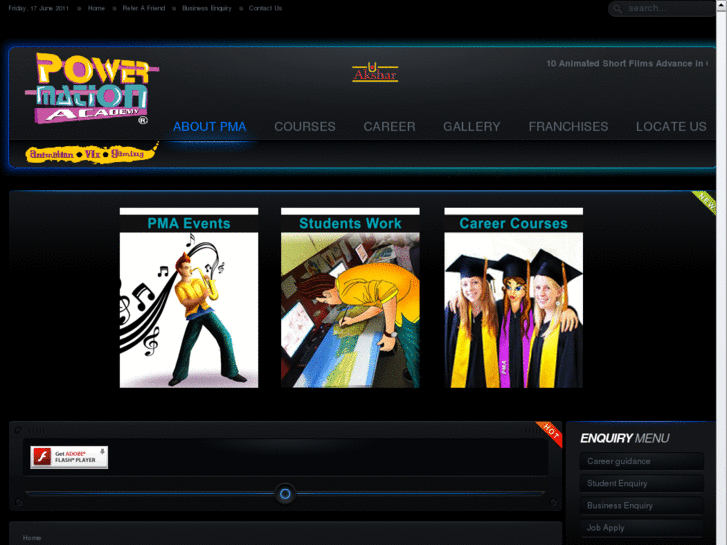Open Contact Us link
The height and width of the screenshot is (545, 727).
click(x=265, y=8)
